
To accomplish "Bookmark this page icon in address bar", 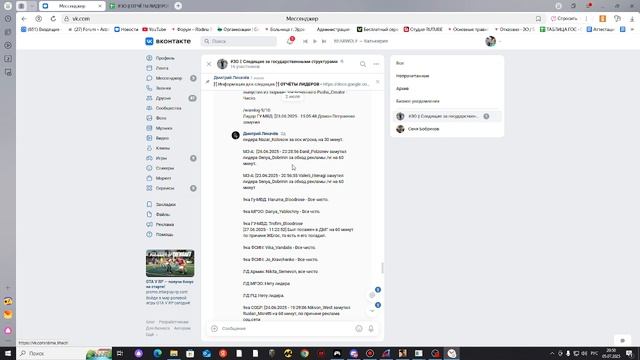I will point(538,19).
